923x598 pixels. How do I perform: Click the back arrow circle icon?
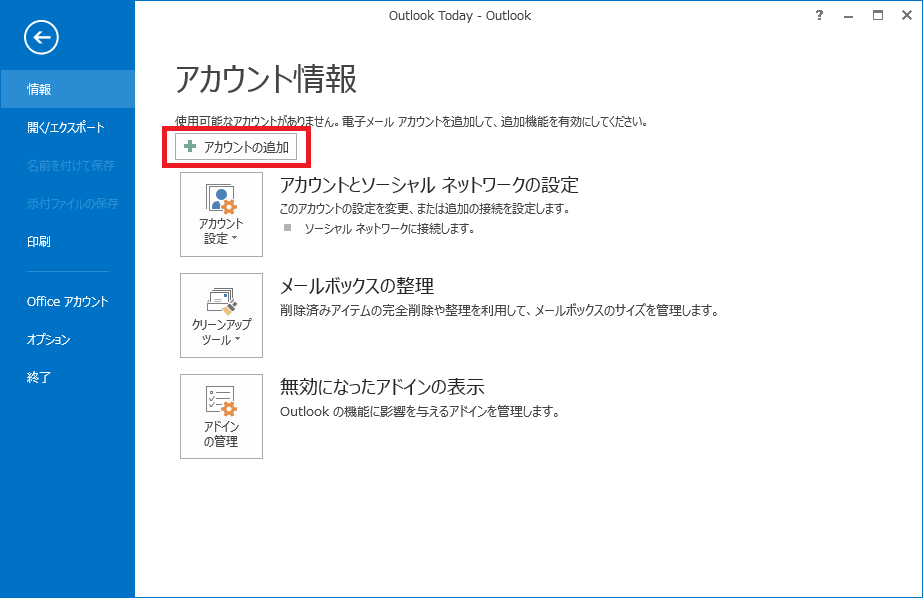coord(41,38)
